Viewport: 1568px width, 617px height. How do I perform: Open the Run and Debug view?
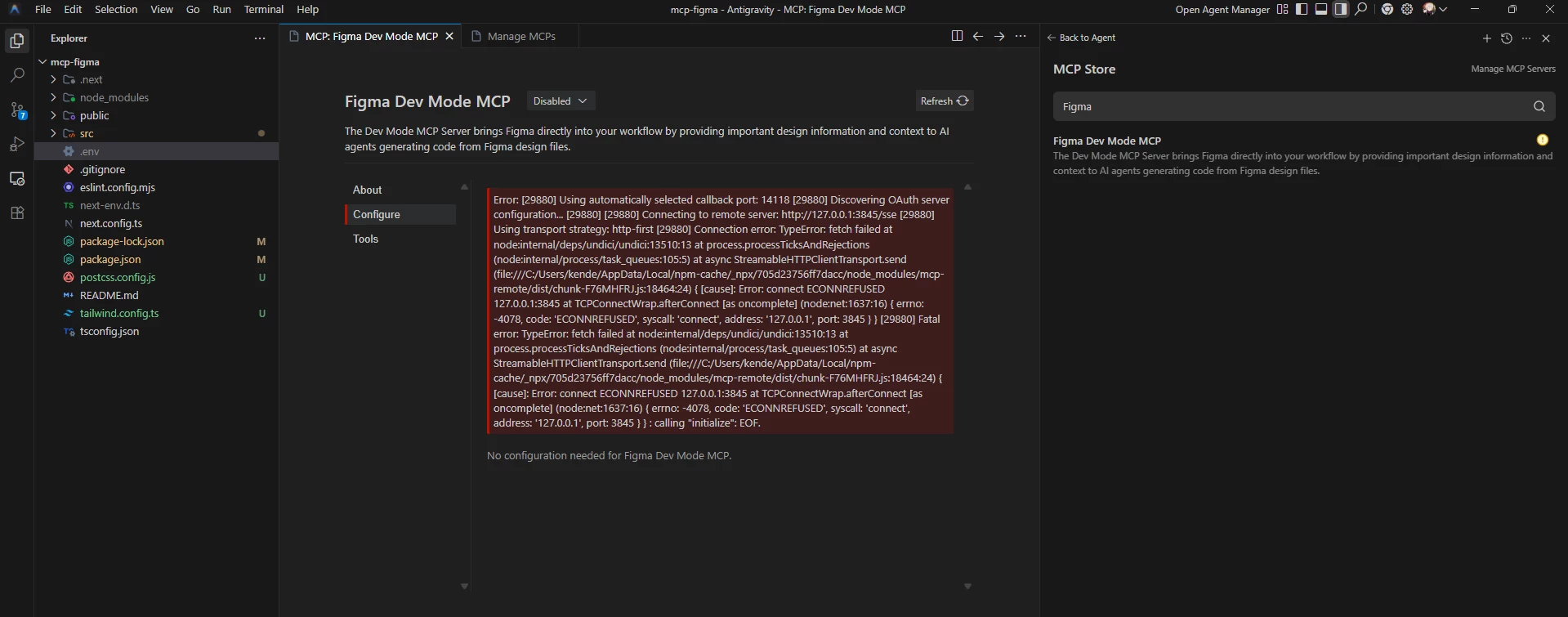(x=17, y=144)
